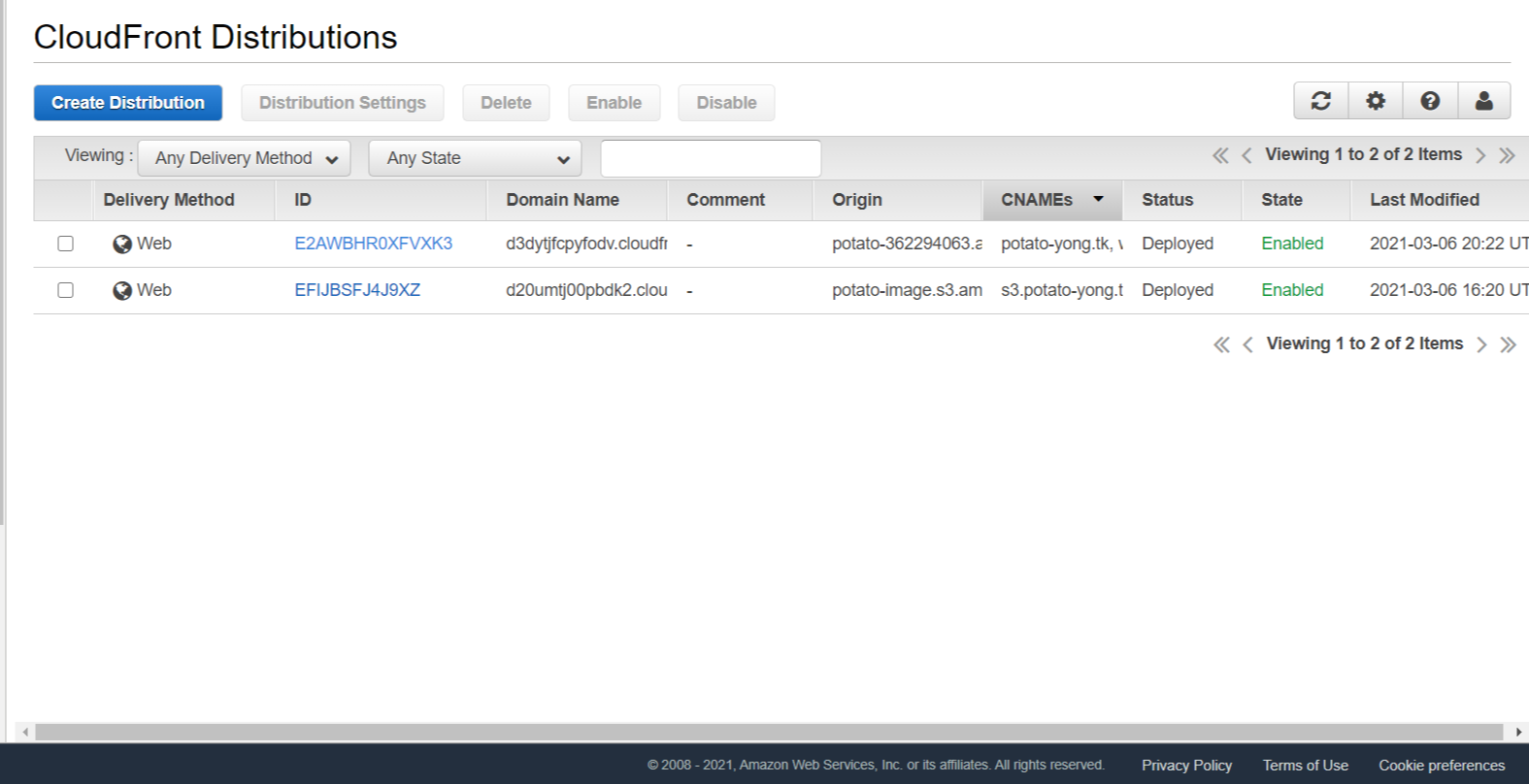Click origin potato-362294063 cell

(x=907, y=244)
